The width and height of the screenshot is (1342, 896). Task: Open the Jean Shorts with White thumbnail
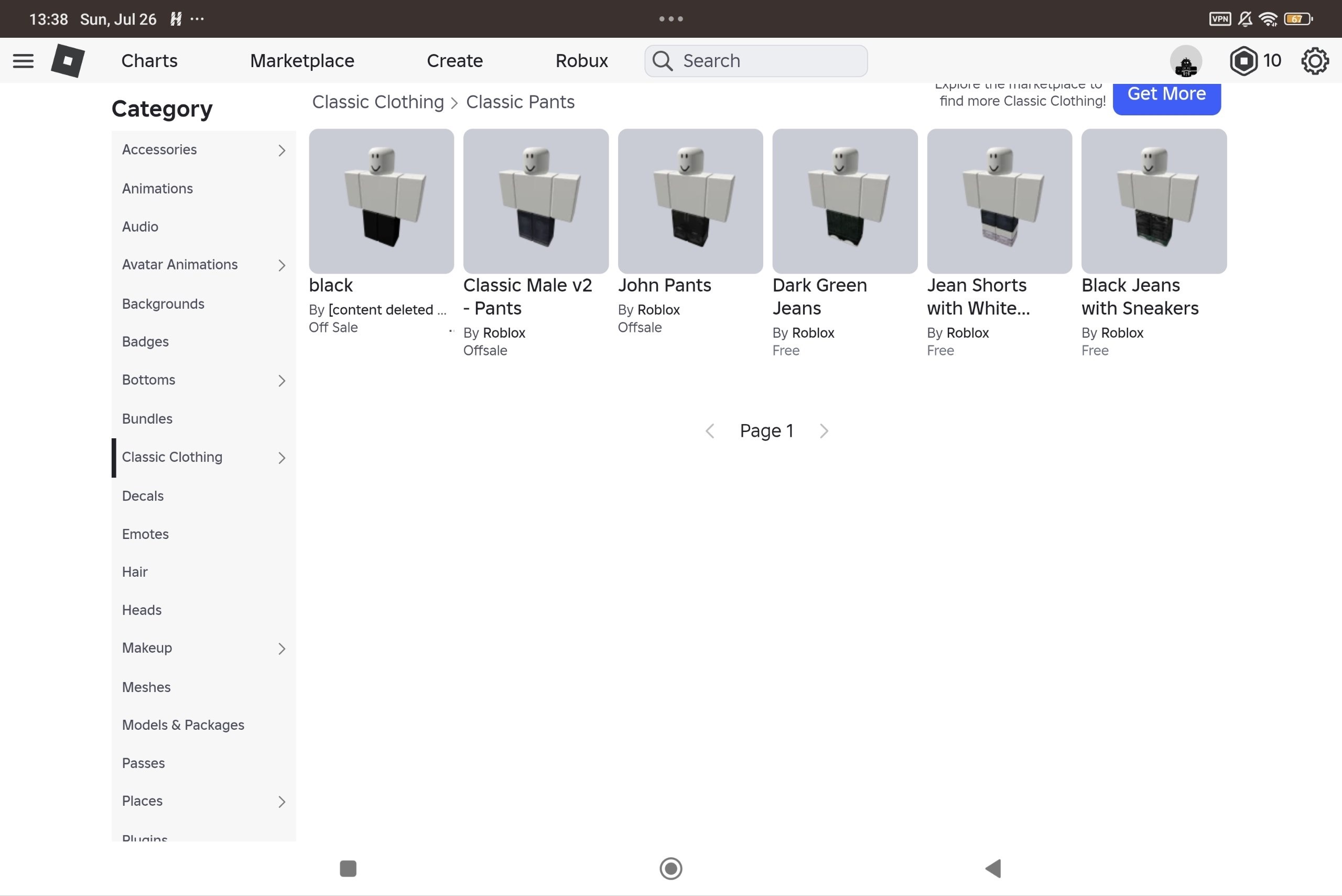999,201
